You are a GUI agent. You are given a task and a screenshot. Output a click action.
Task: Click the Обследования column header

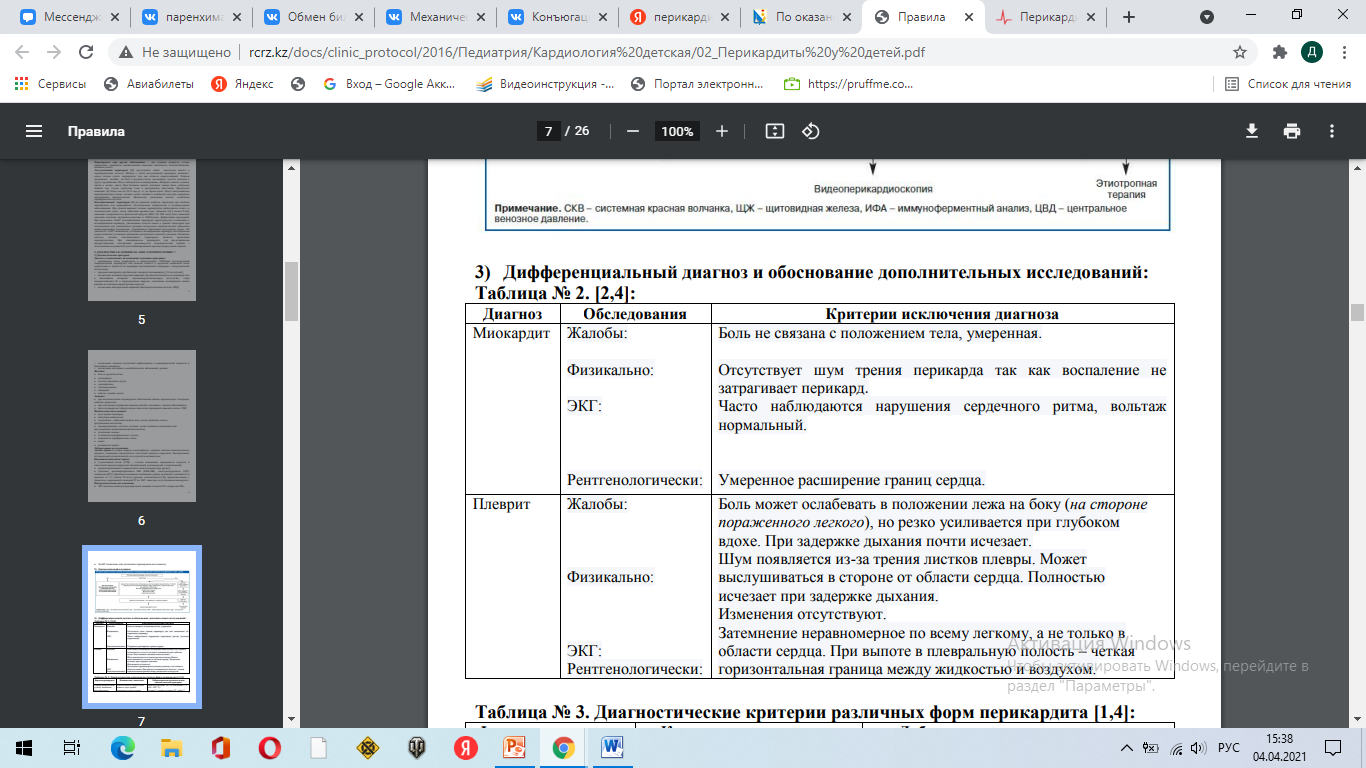click(635, 313)
